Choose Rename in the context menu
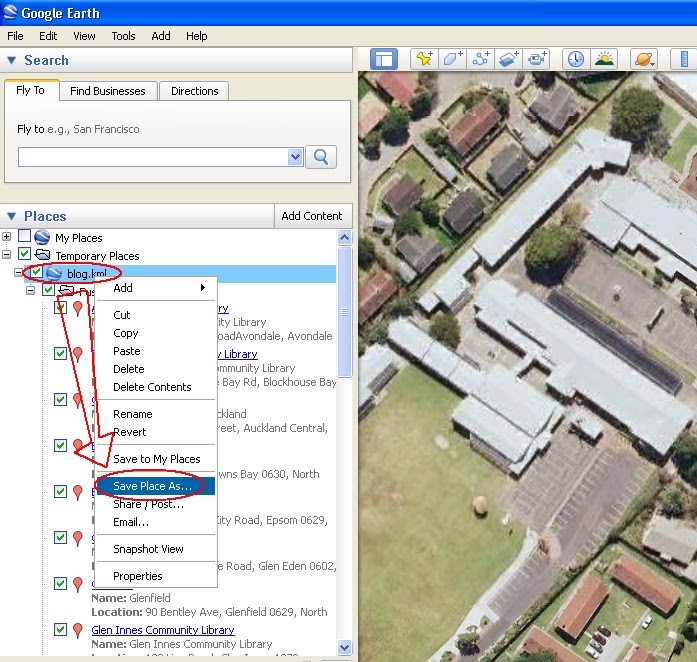Screen dimensions: 697x662 pyautogui.click(x=156, y=414)
